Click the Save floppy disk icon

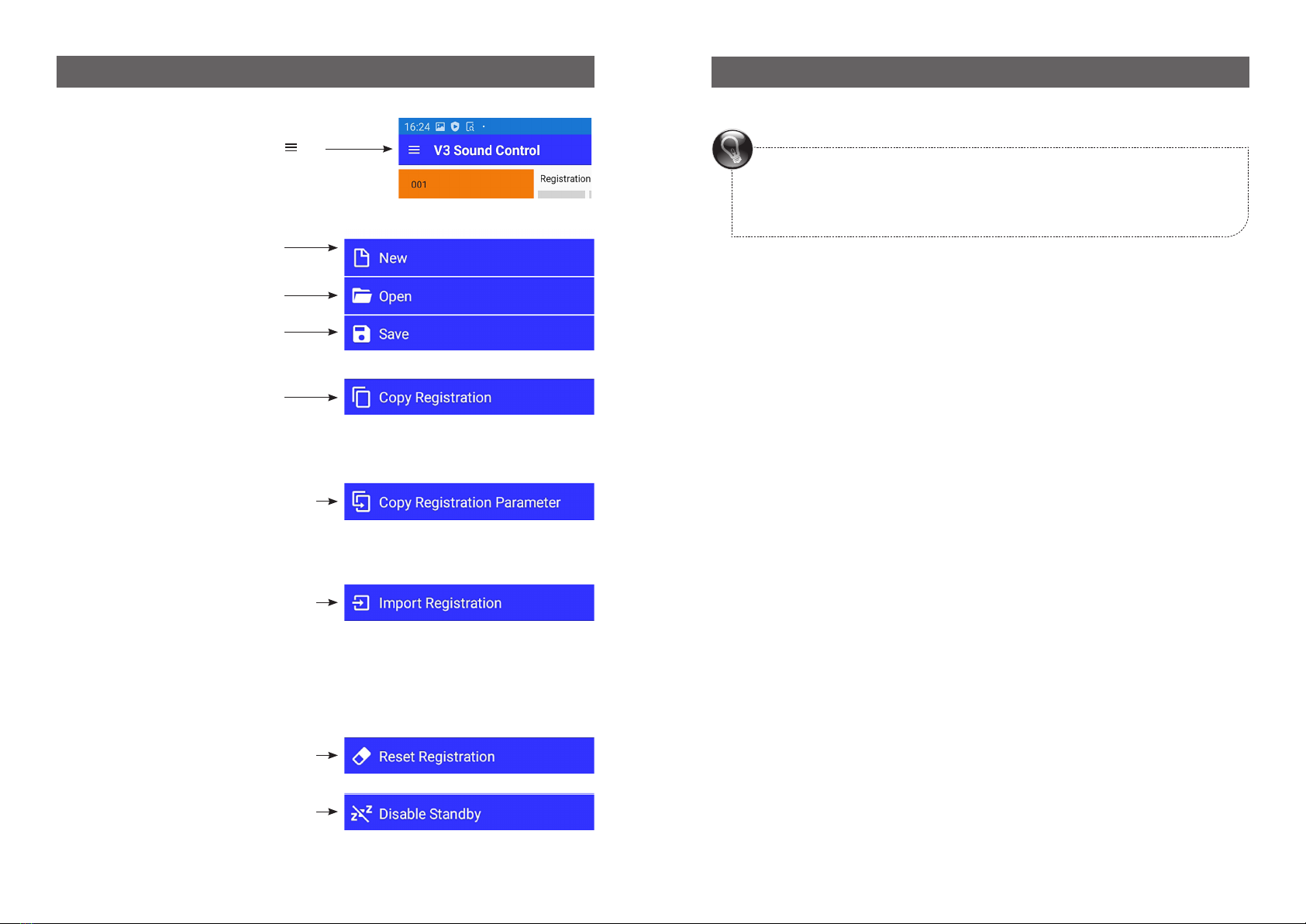[361, 334]
